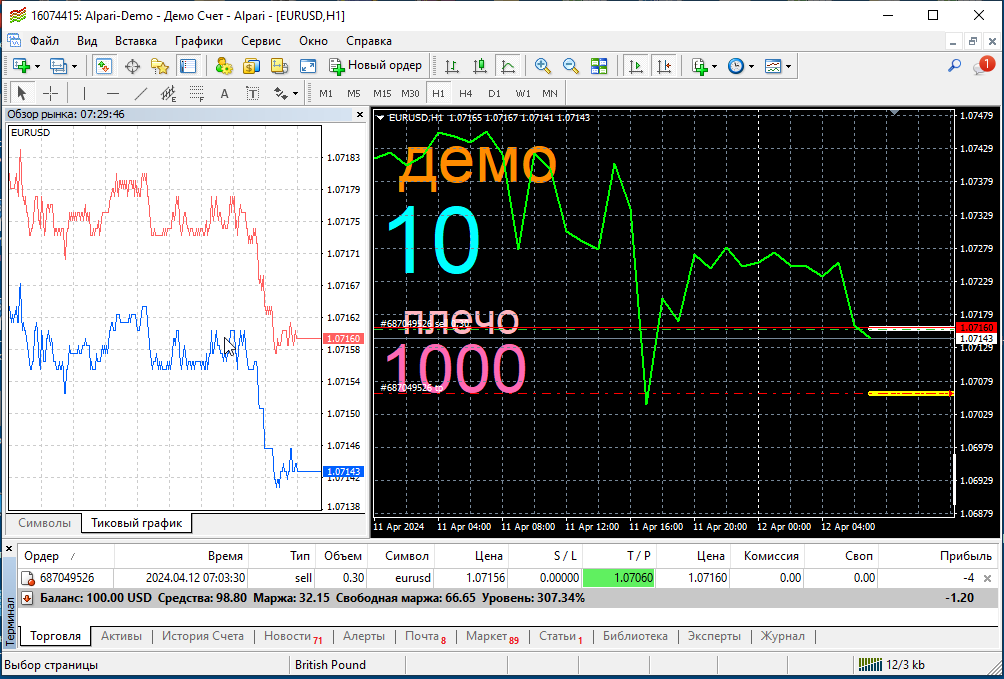Open the Navigator folder-star icon
The image size is (1004, 679).
159,66
